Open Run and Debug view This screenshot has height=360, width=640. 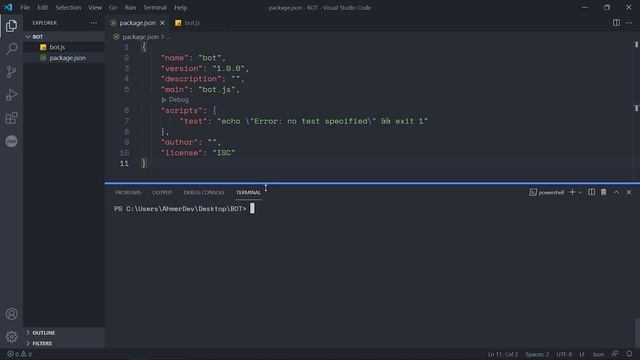pos(11,95)
